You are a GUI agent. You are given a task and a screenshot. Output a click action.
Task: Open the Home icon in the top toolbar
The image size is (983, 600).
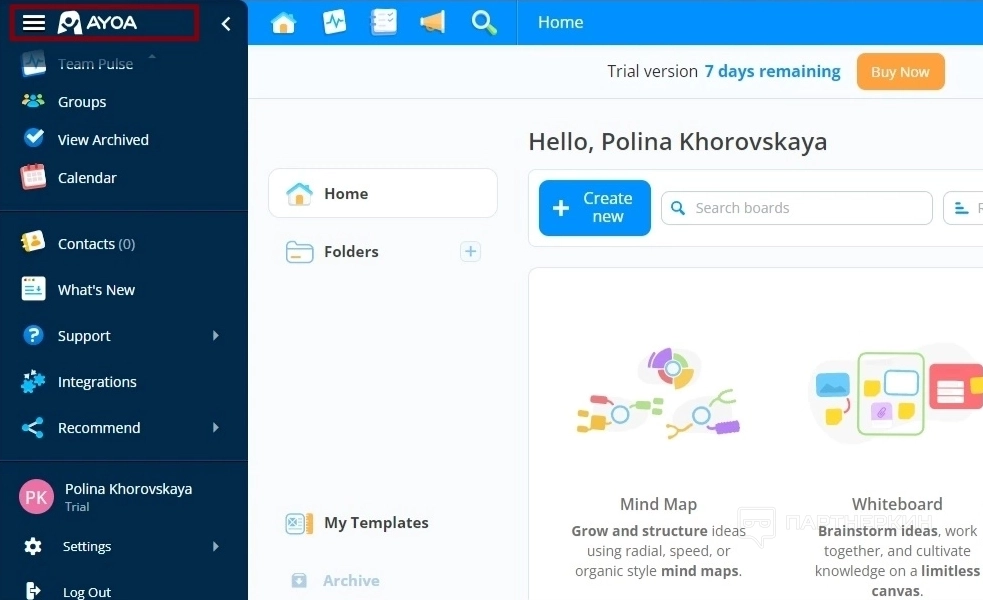click(283, 23)
